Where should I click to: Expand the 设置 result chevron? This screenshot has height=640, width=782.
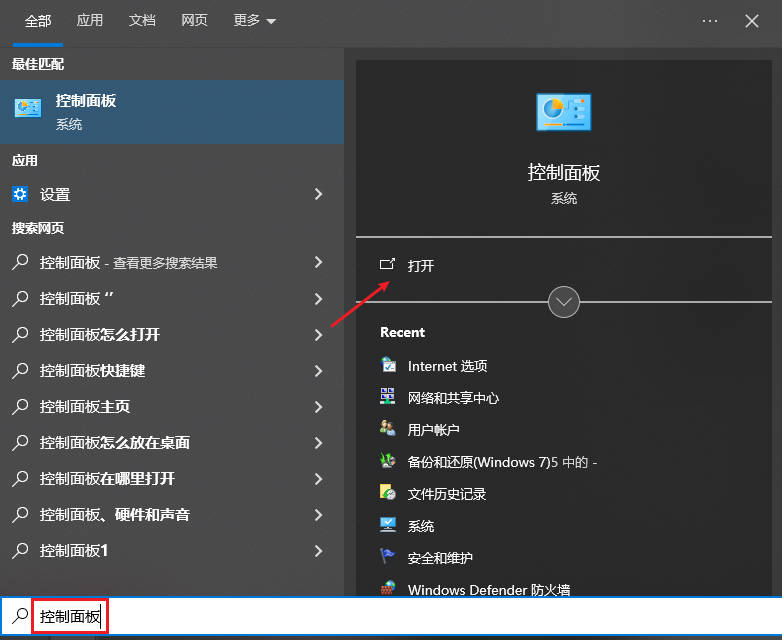(x=319, y=194)
